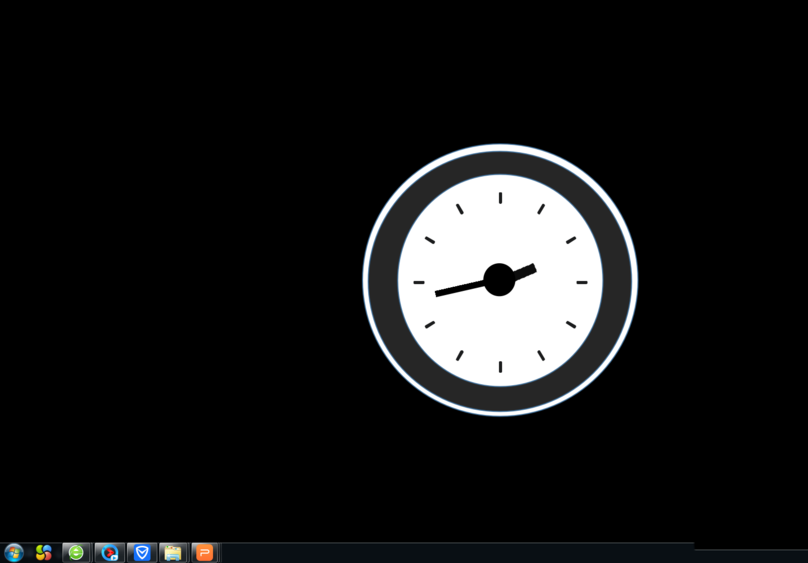The image size is (808, 563).
Task: Open the Windows Start menu orb
Action: [x=14, y=552]
